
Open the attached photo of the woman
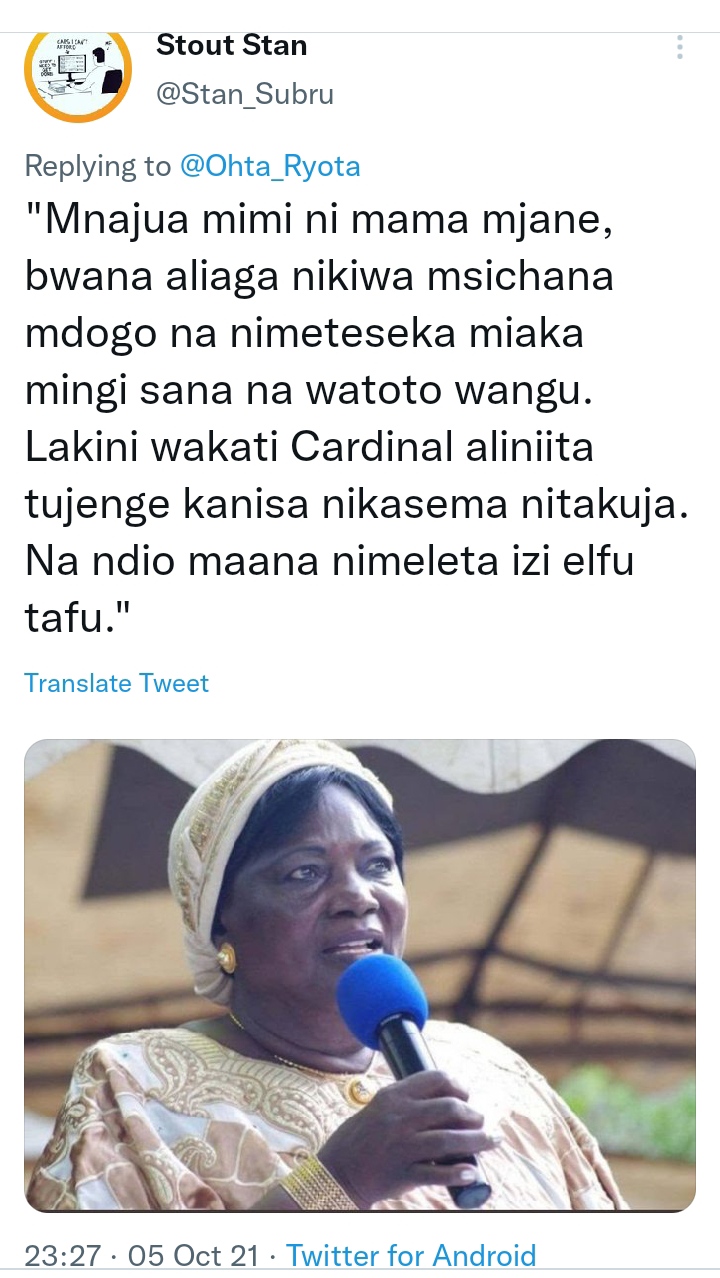coord(360,975)
